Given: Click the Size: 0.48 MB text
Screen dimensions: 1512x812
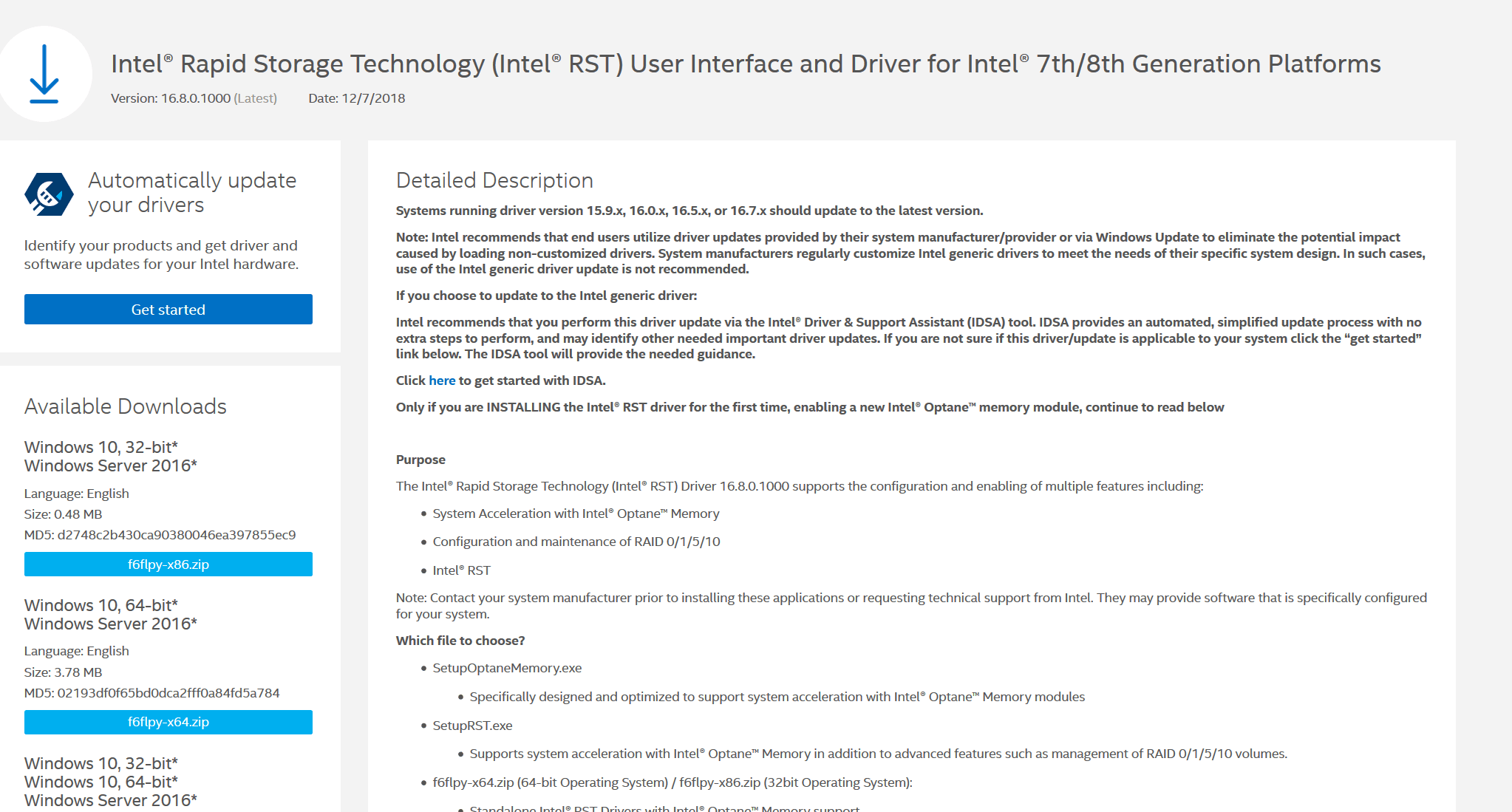Looking at the screenshot, I should pyautogui.click(x=63, y=514).
